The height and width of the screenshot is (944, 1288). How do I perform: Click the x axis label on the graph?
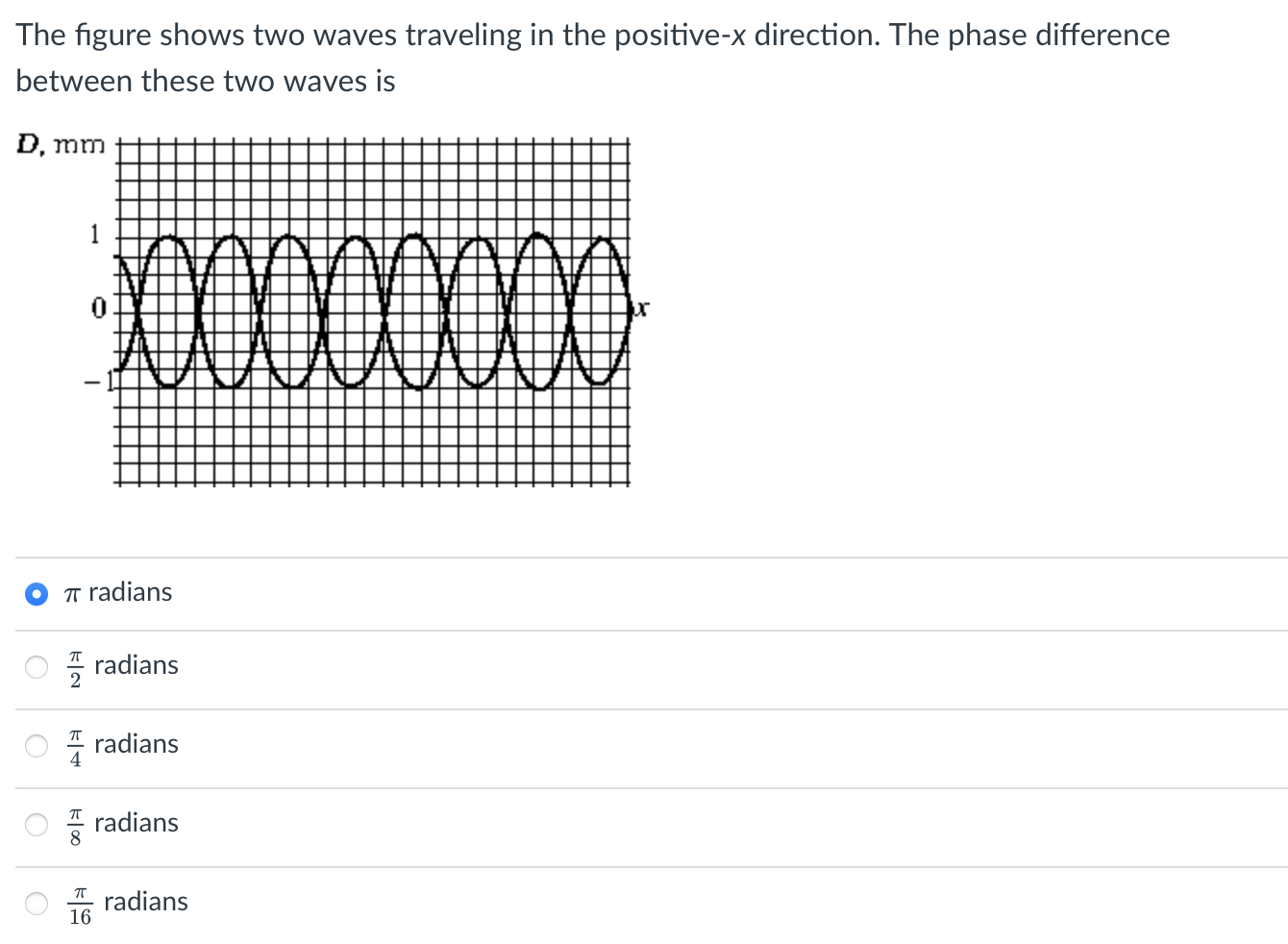pyautogui.click(x=640, y=308)
